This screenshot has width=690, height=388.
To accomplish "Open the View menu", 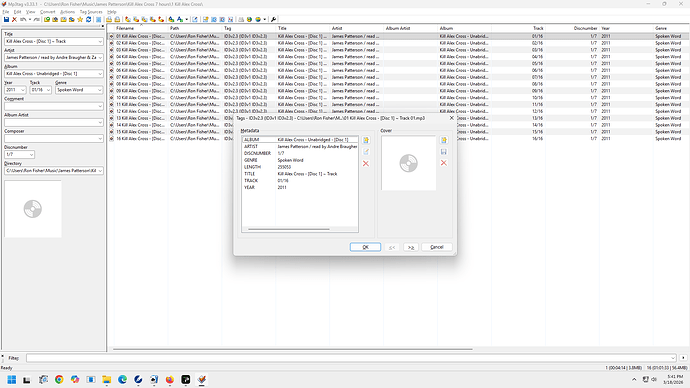I will (30, 12).
